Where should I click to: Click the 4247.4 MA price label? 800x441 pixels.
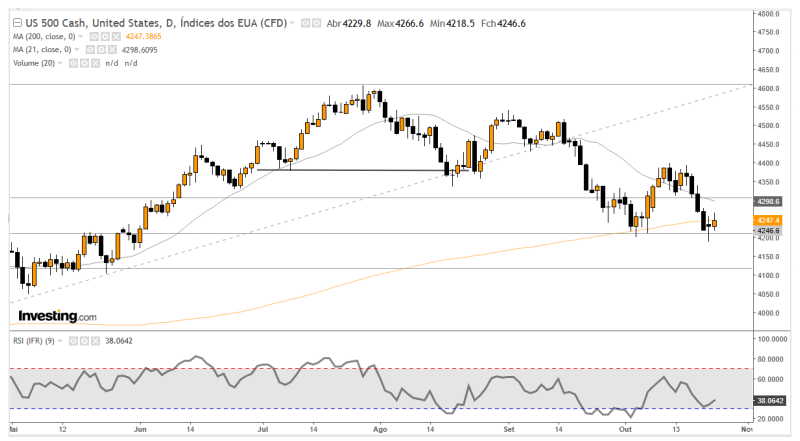pos(768,219)
